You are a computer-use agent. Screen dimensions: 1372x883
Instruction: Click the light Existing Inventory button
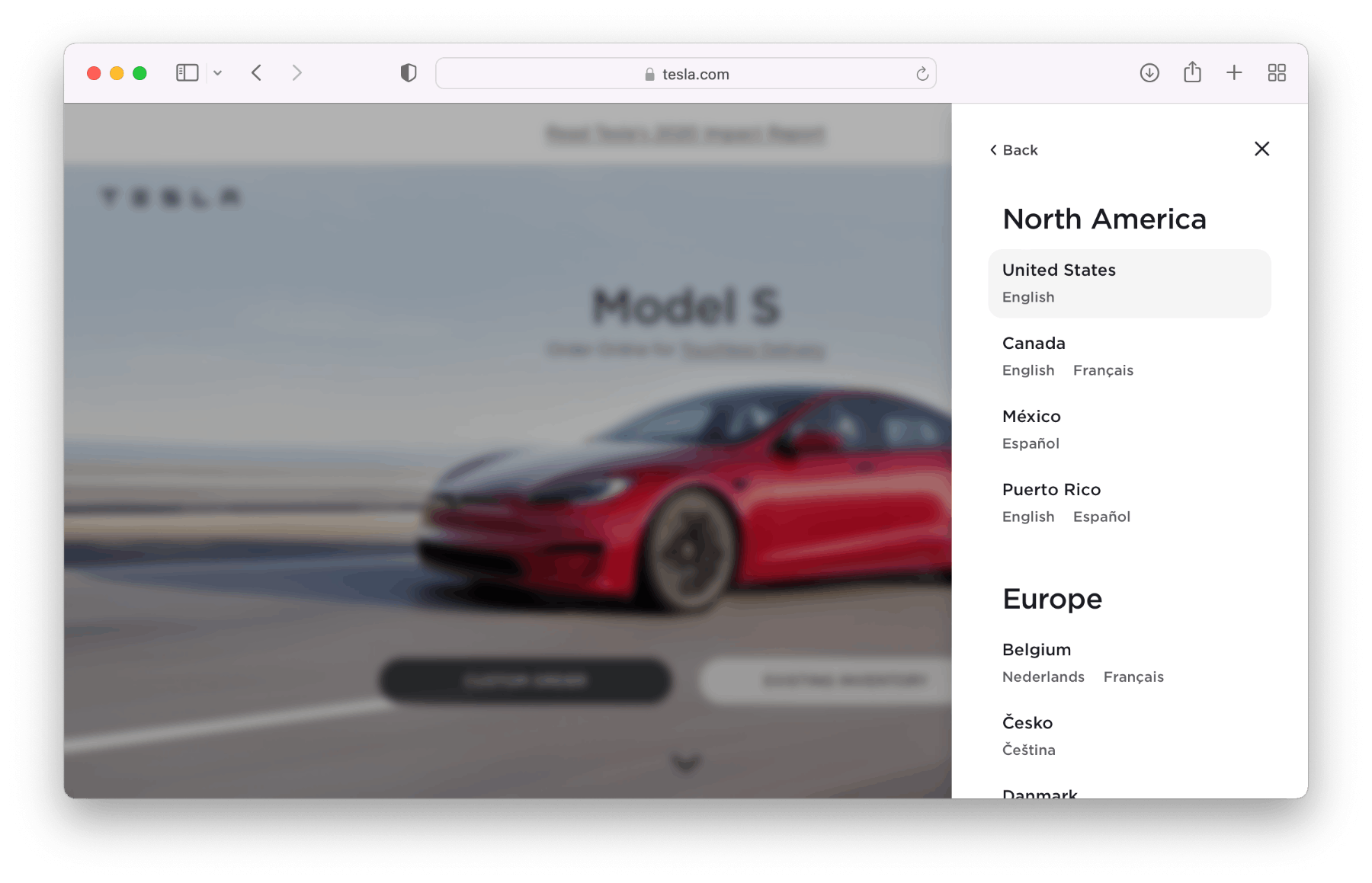(x=825, y=680)
